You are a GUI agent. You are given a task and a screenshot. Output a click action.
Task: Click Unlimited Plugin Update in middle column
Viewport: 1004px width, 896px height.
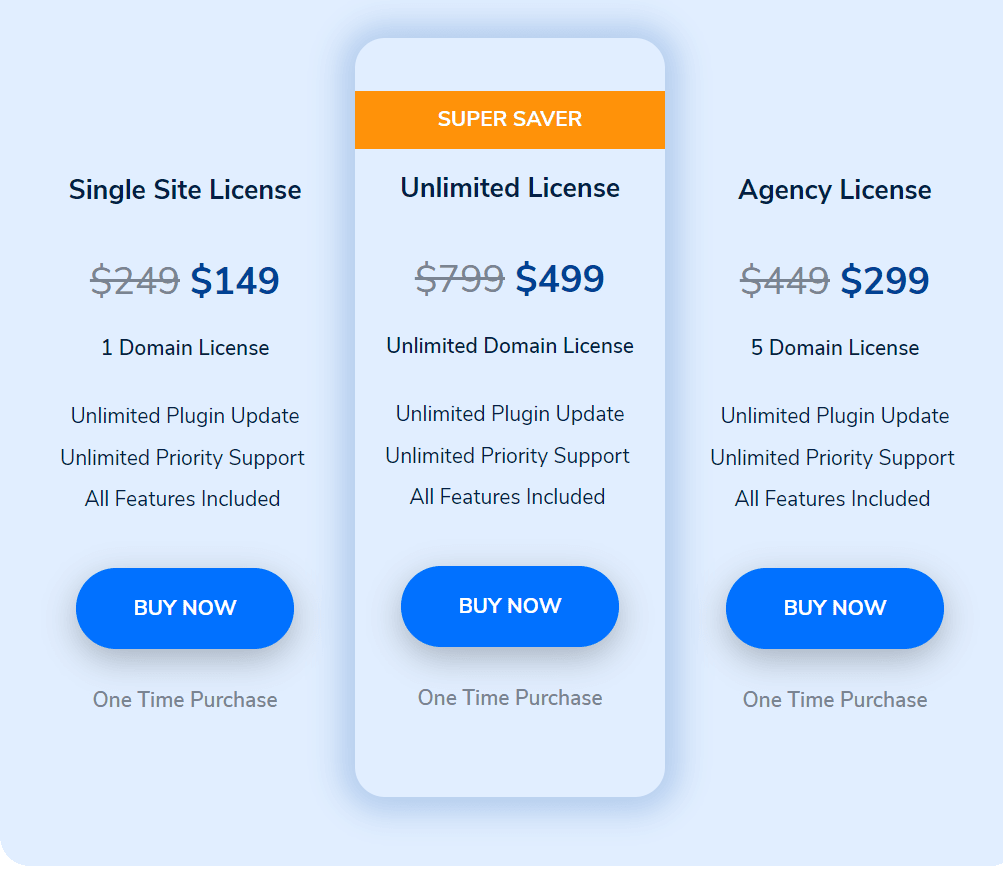(x=509, y=413)
